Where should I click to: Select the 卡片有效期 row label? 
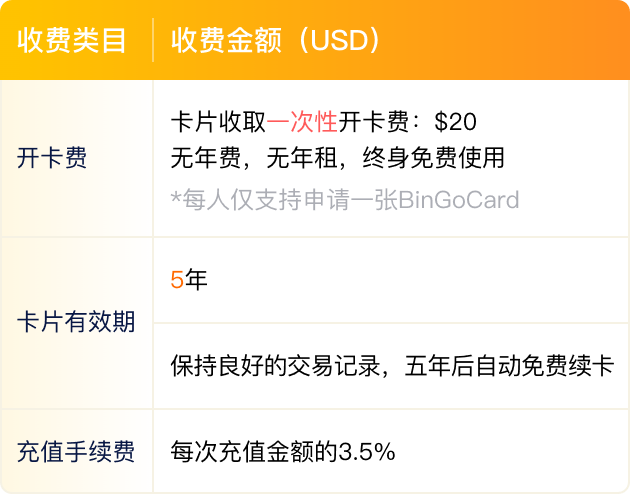76,322
